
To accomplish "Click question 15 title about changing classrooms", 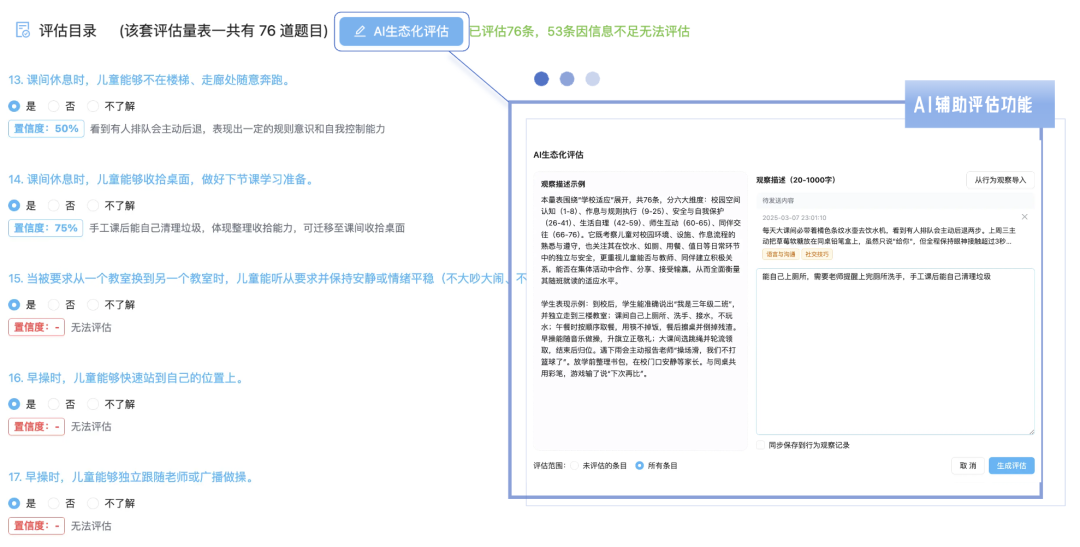I will tap(267, 278).
